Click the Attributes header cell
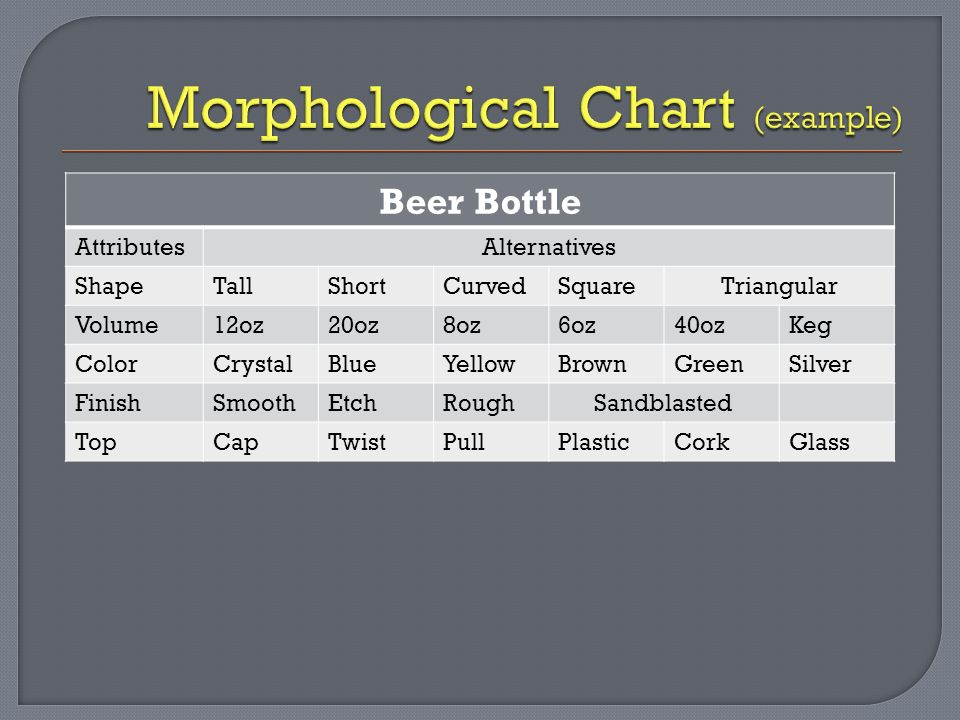This screenshot has height=720, width=960. click(134, 247)
